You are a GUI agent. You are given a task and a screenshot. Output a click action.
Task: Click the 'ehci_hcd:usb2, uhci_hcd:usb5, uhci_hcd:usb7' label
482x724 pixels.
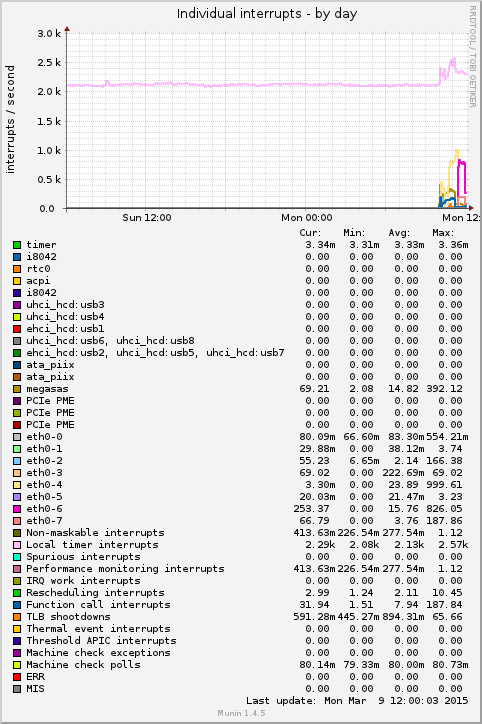[155, 353]
